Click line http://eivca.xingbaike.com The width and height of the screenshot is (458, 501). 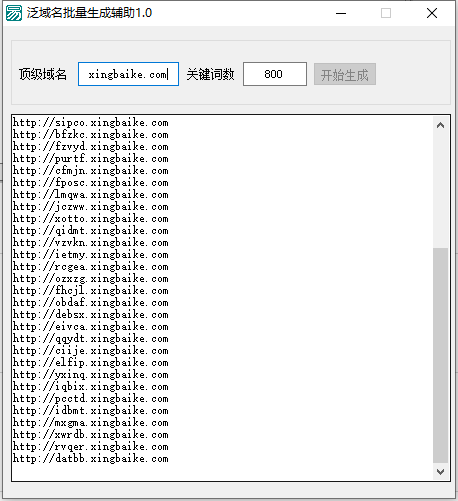[x=91, y=327]
